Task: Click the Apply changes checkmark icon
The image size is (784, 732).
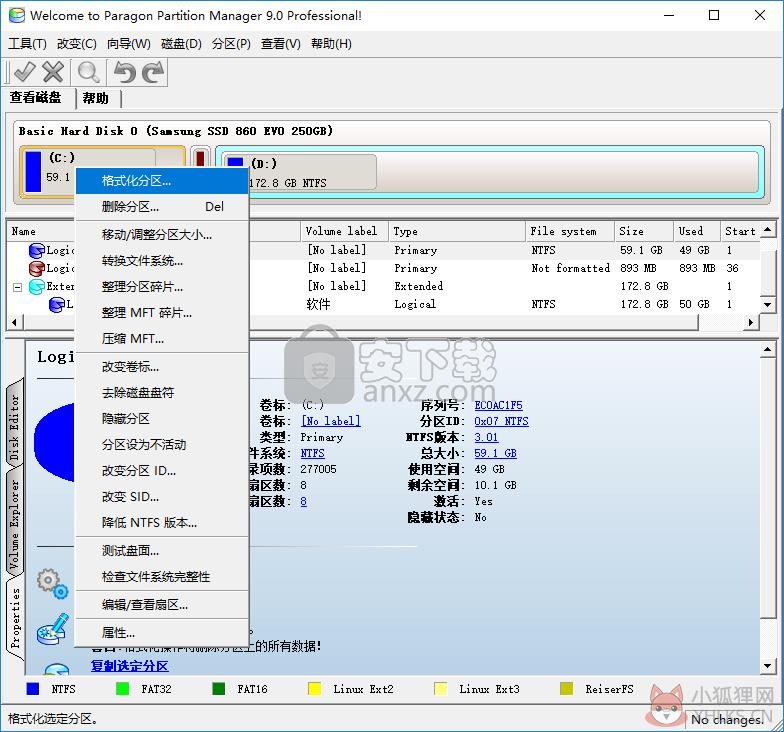Action: tap(24, 72)
